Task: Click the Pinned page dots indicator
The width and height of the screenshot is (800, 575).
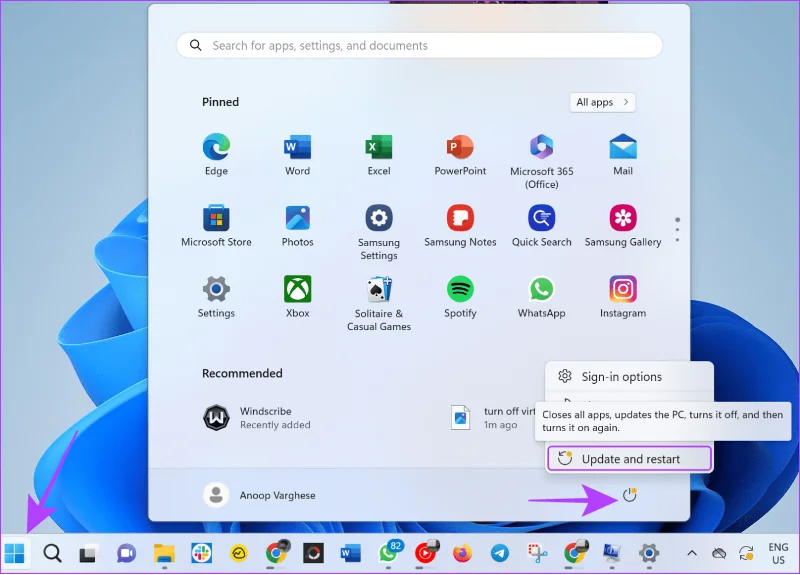Action: pos(677,230)
